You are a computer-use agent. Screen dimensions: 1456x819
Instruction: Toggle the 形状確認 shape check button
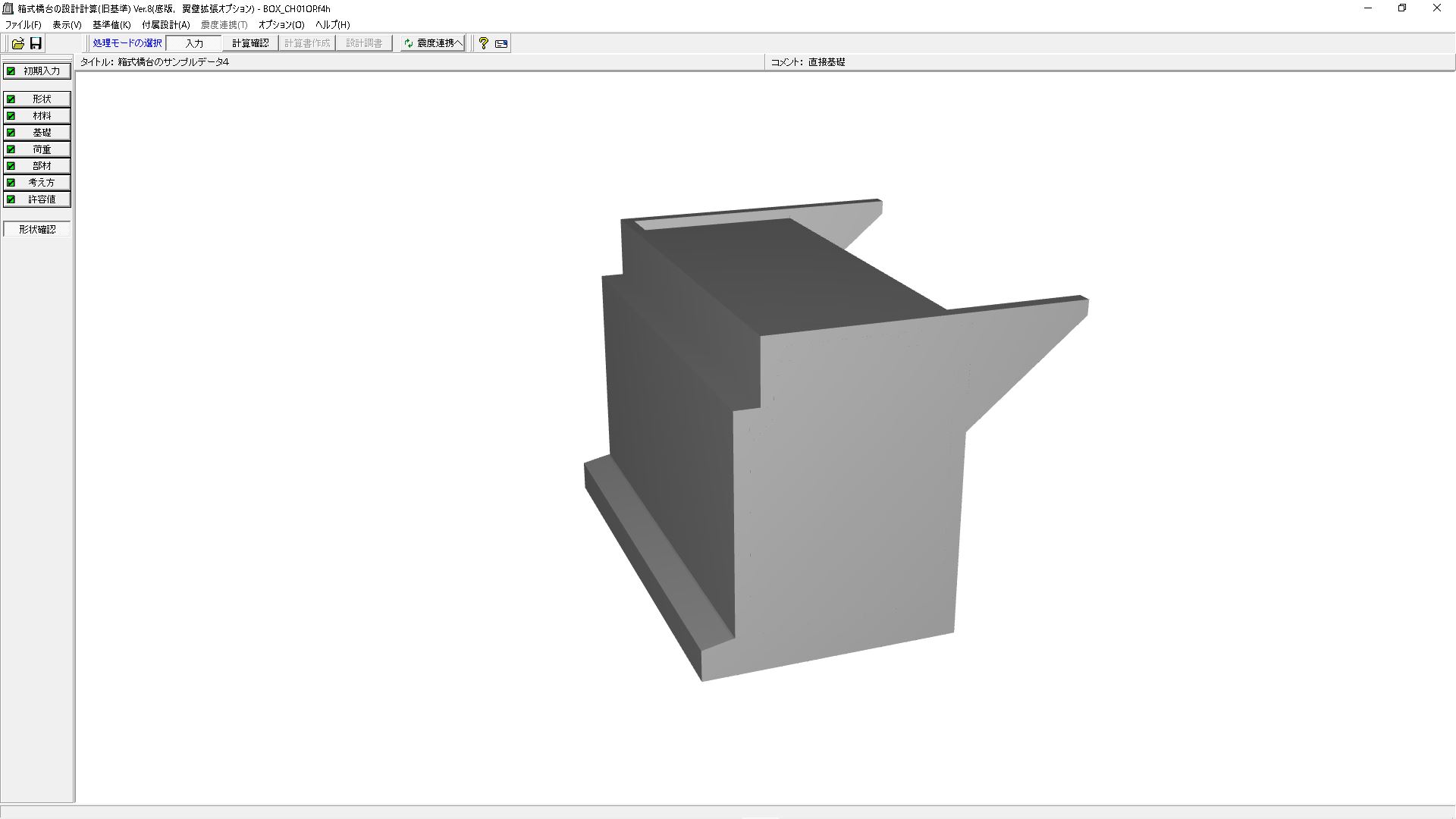point(36,229)
